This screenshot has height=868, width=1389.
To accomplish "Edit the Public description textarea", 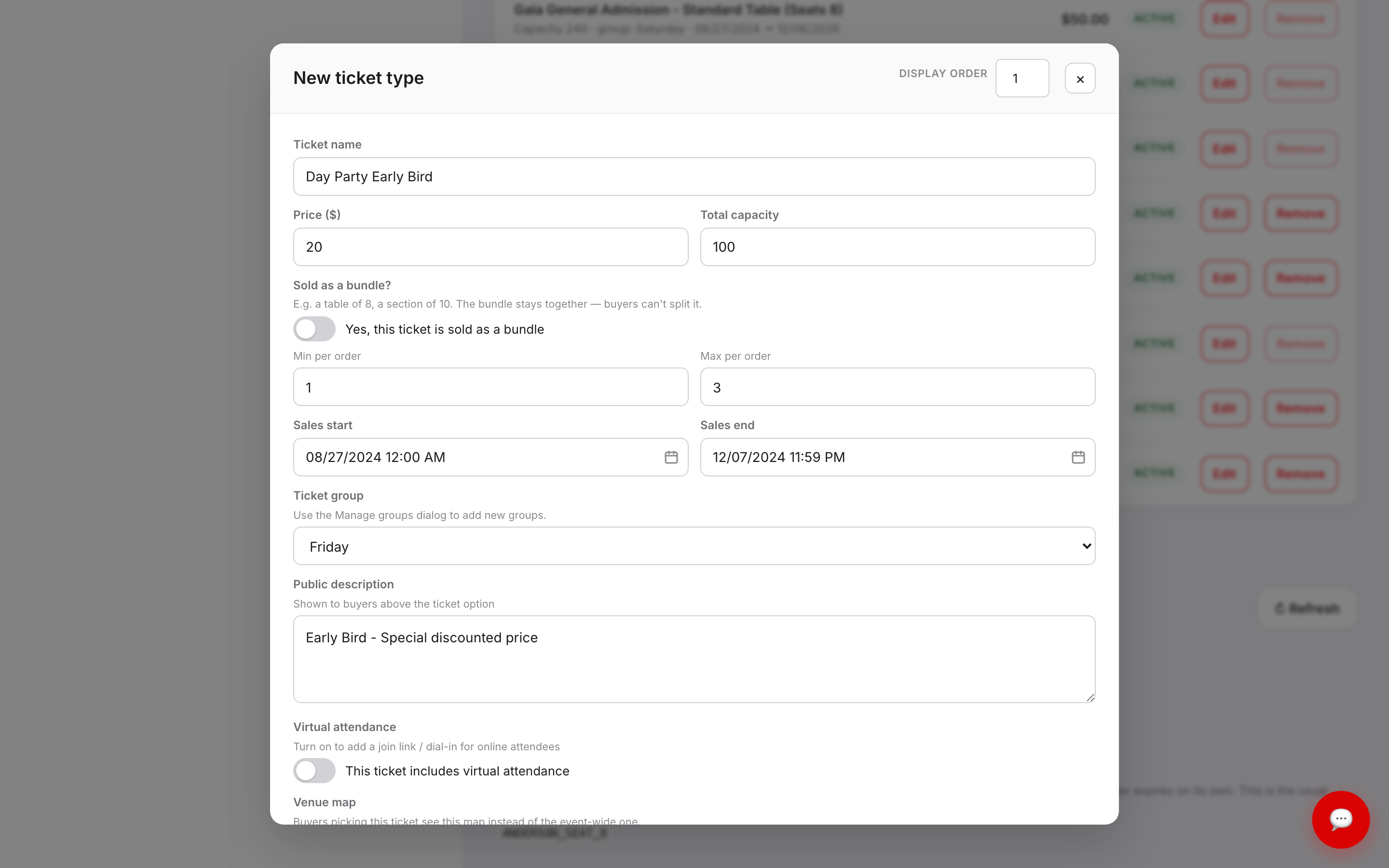I will 694,659.
